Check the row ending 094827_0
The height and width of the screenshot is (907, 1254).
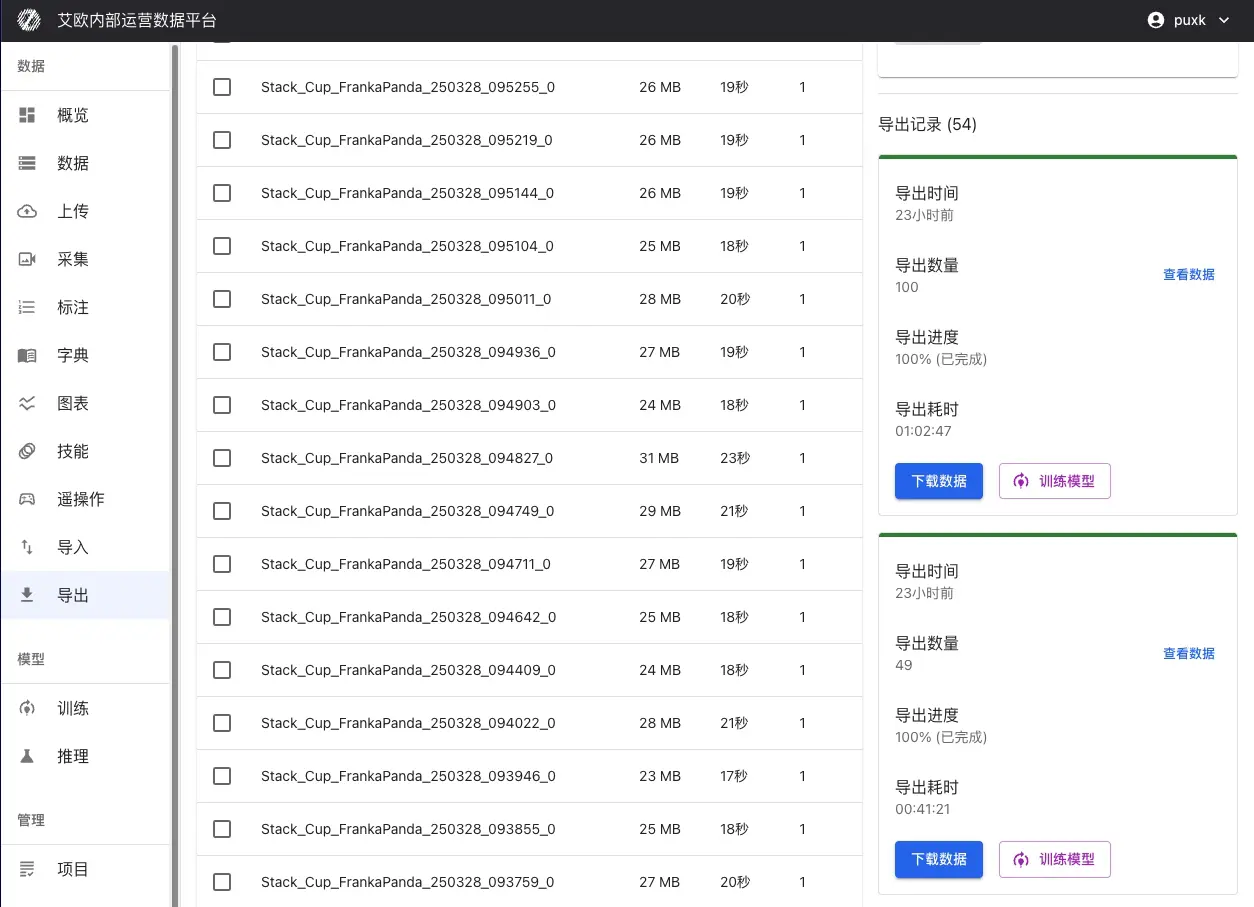click(222, 458)
